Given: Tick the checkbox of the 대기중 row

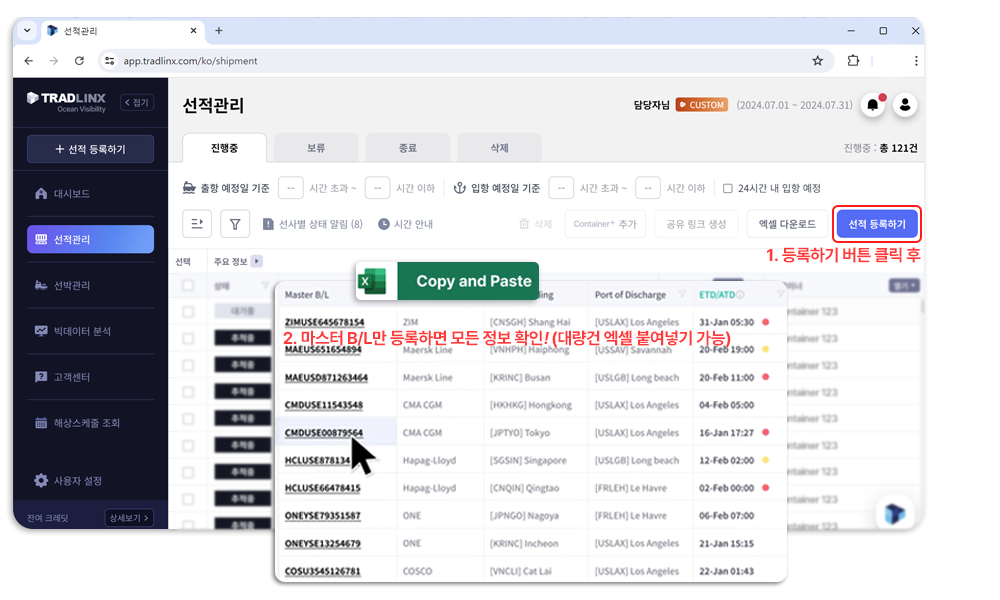Looking at the screenshot, I should tap(188, 312).
